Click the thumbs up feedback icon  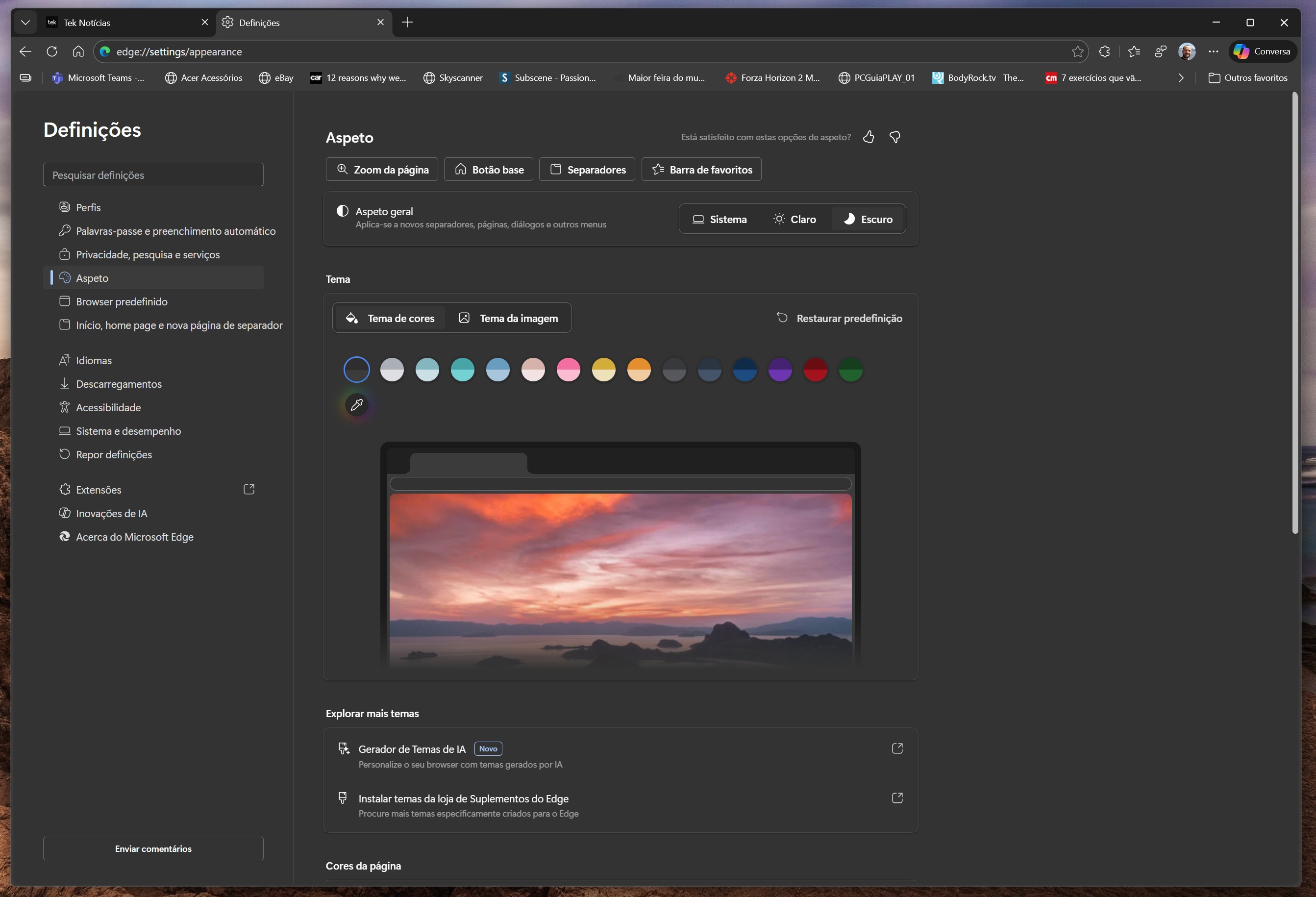pos(868,137)
